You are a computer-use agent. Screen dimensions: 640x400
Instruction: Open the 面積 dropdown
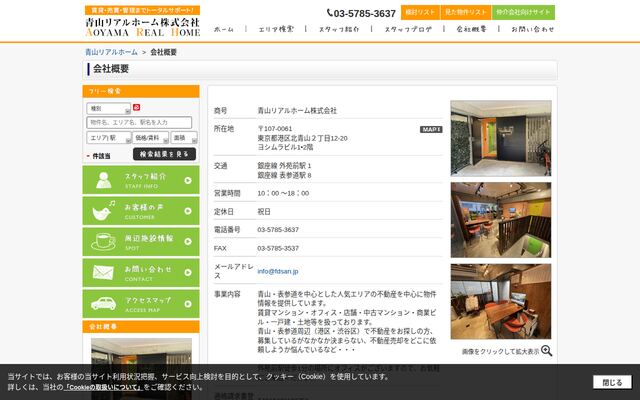[x=184, y=138]
